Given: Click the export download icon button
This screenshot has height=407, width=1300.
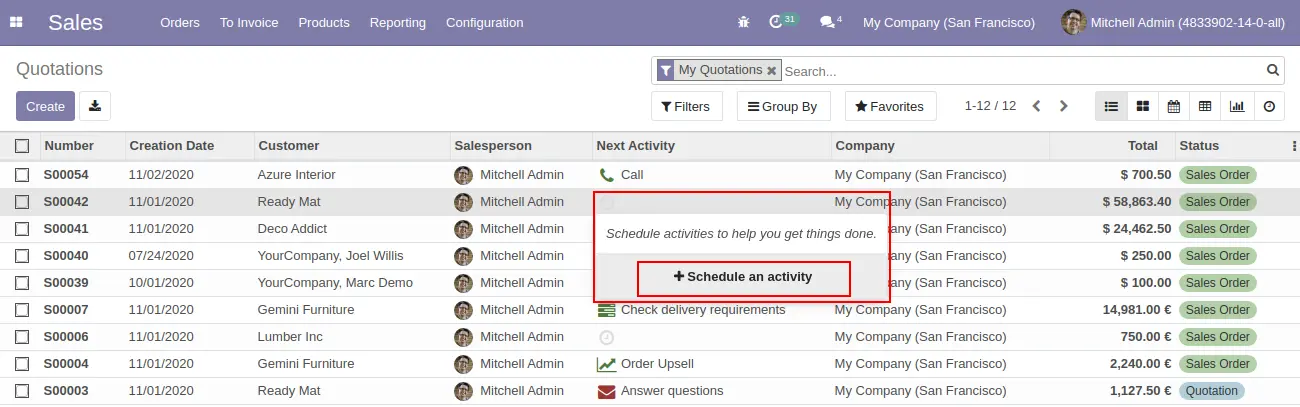Looking at the screenshot, I should (x=95, y=106).
